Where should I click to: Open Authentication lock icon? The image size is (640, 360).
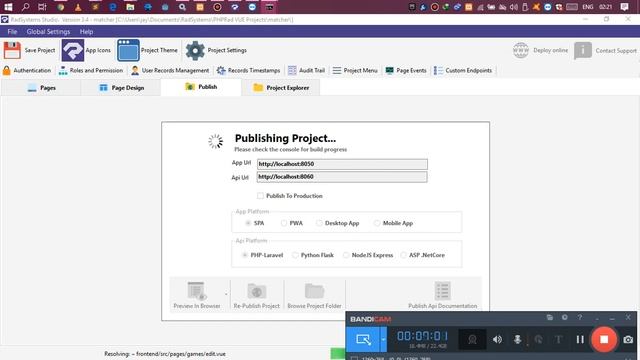[7, 70]
